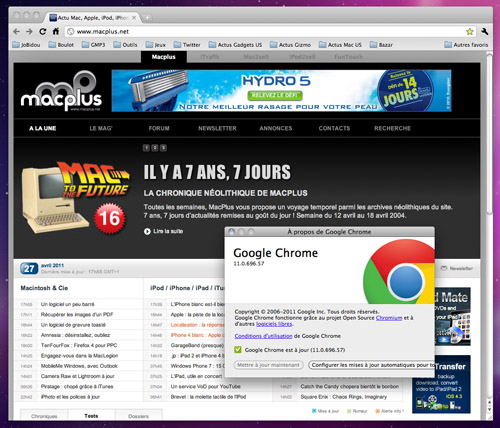Image resolution: width=500 pixels, height=428 pixels.
Task: Open the Twitter bookmarks folder
Action: click(x=187, y=45)
